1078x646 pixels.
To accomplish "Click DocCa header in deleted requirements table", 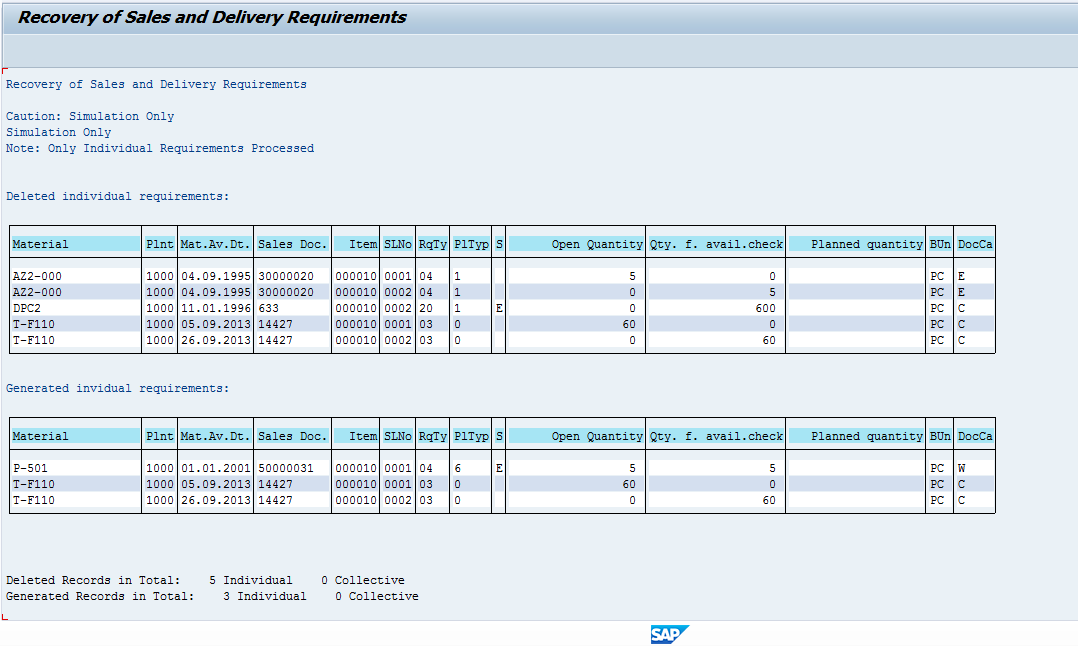I will point(975,244).
